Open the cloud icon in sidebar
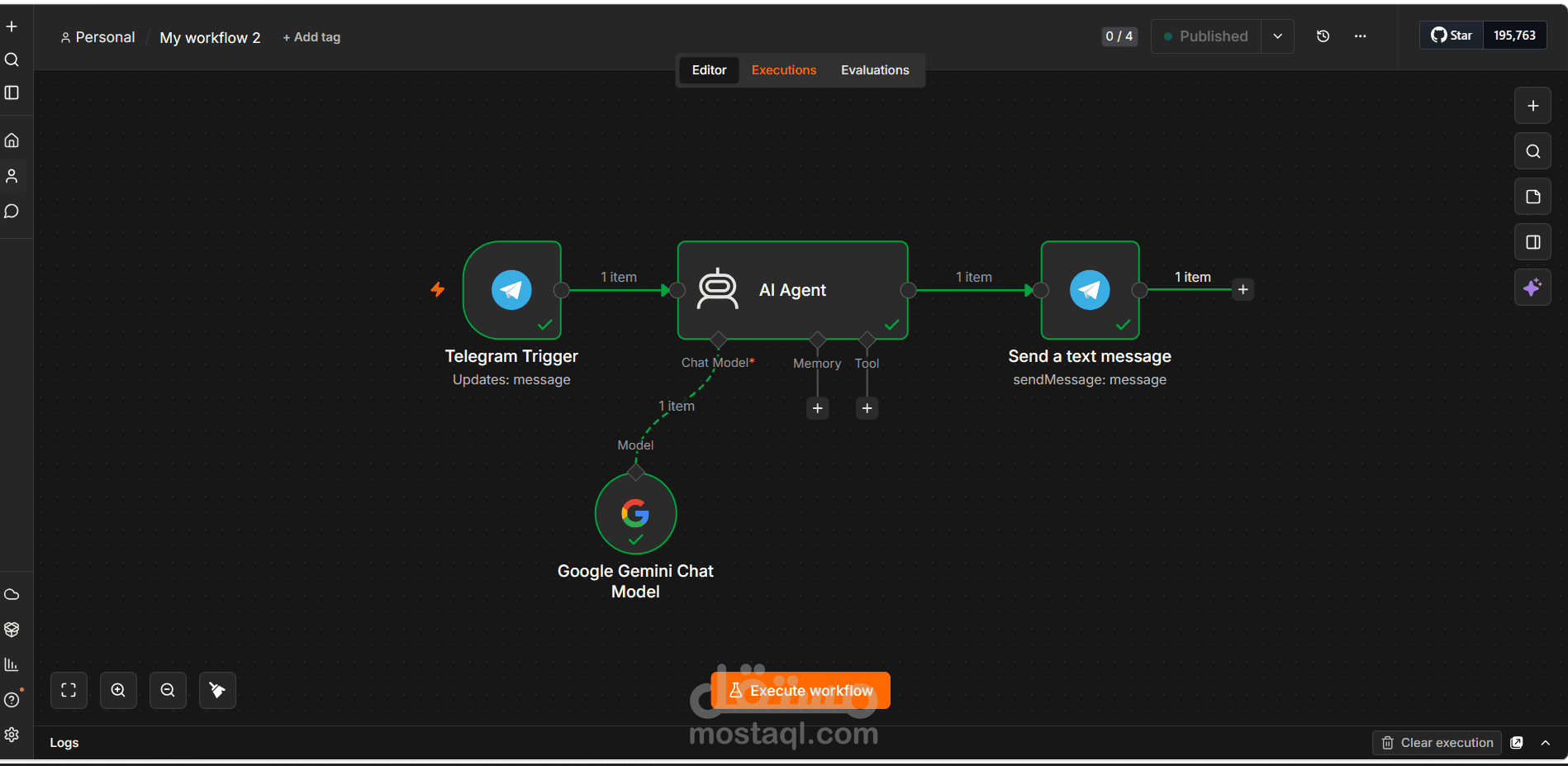 pyautogui.click(x=12, y=594)
